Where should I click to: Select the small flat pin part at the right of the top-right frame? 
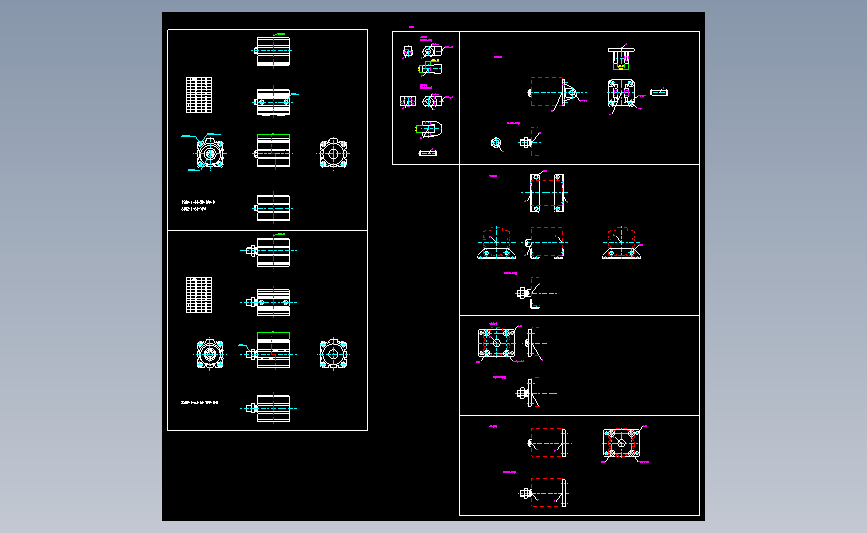pyautogui.click(x=659, y=92)
